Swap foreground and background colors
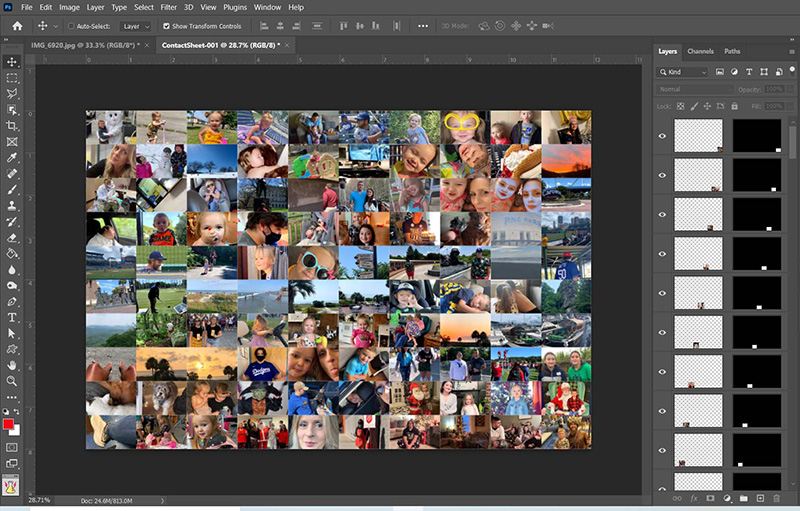The image size is (800, 511). click(17, 411)
